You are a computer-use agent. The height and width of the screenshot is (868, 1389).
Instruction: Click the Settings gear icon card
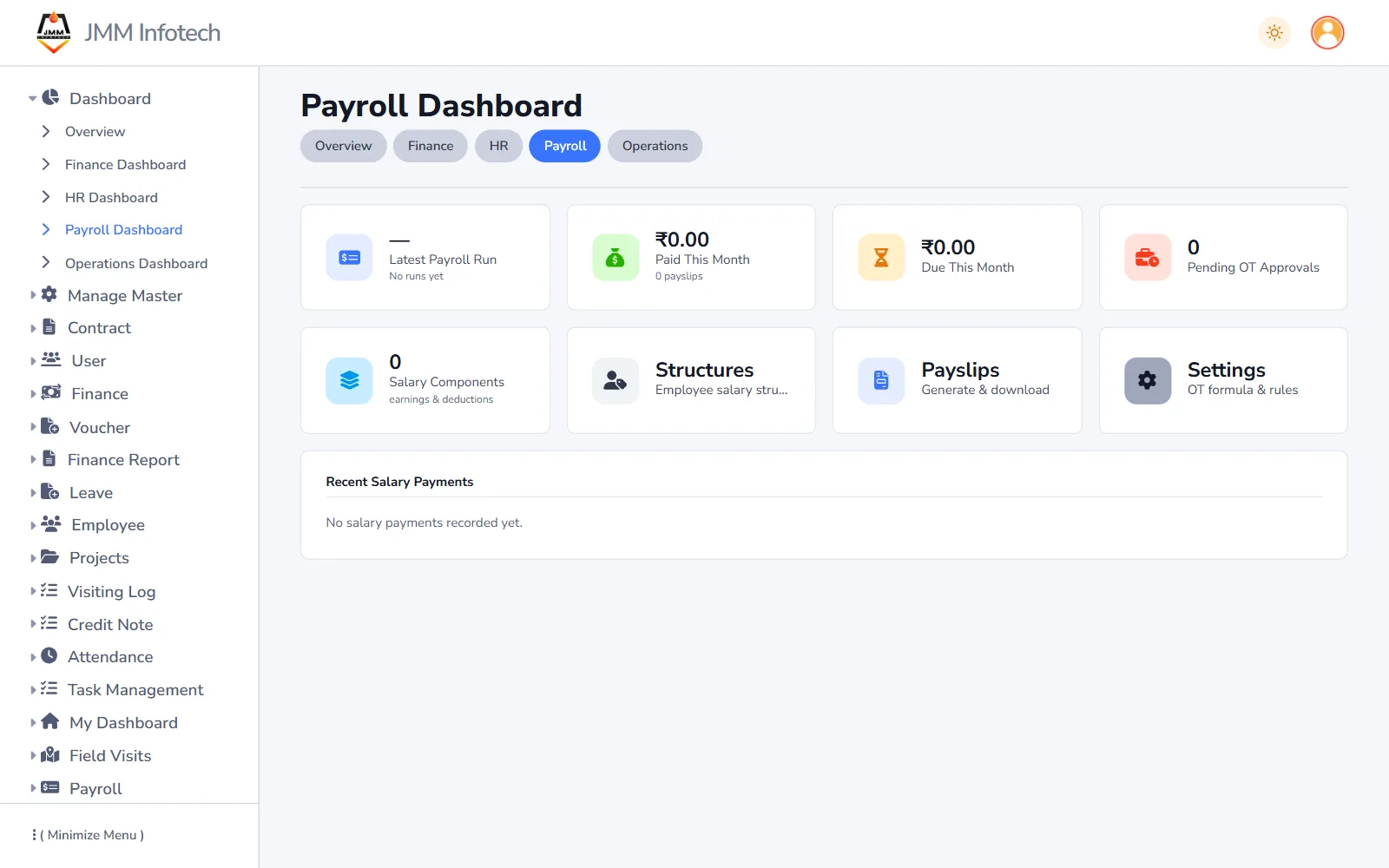1148,380
